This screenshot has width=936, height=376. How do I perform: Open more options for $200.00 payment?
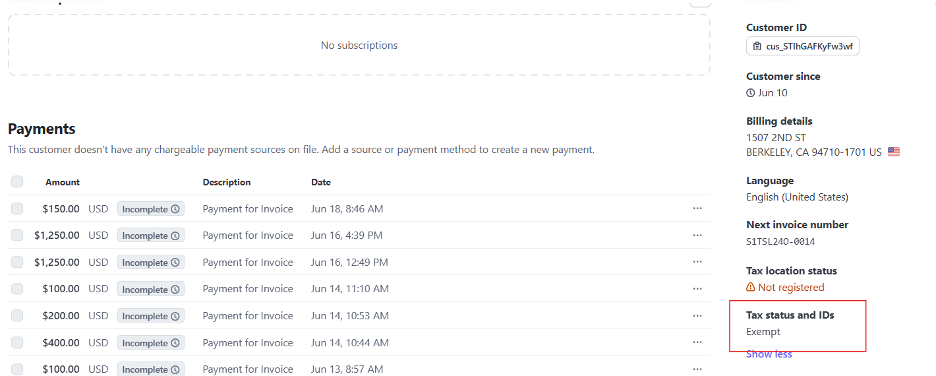point(697,315)
